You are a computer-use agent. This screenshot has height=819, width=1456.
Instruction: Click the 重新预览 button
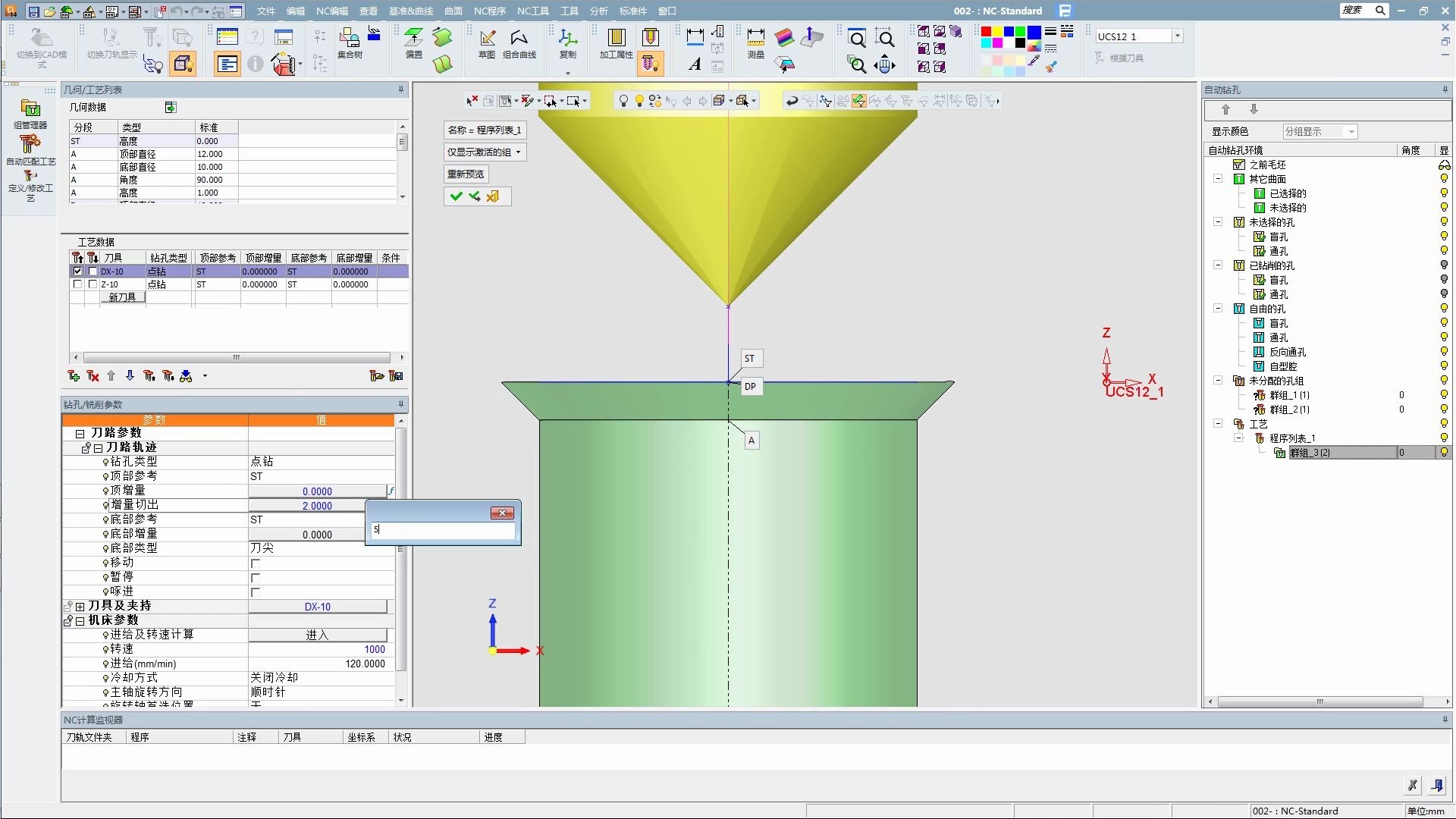click(466, 174)
